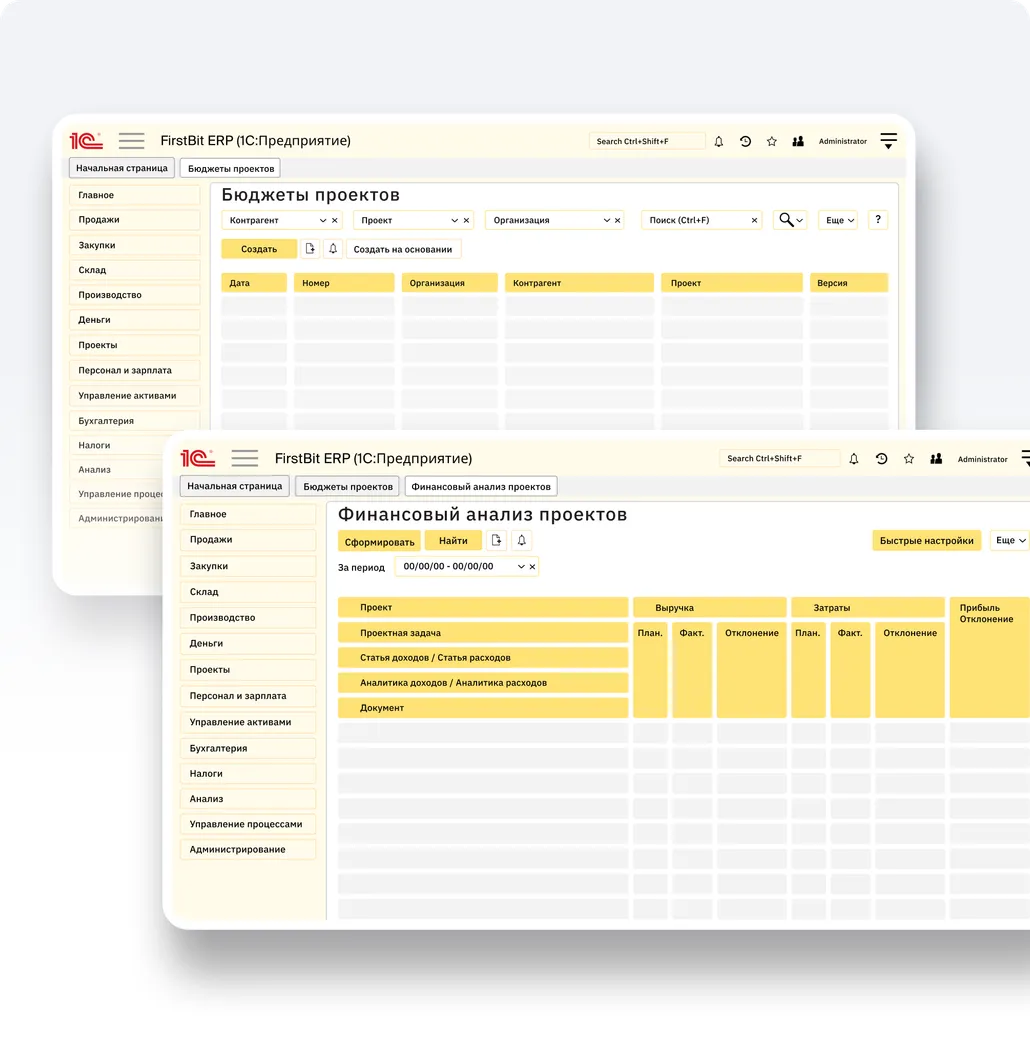Click the document icon next to Создать button
The height and width of the screenshot is (1038, 1030).
click(x=310, y=249)
